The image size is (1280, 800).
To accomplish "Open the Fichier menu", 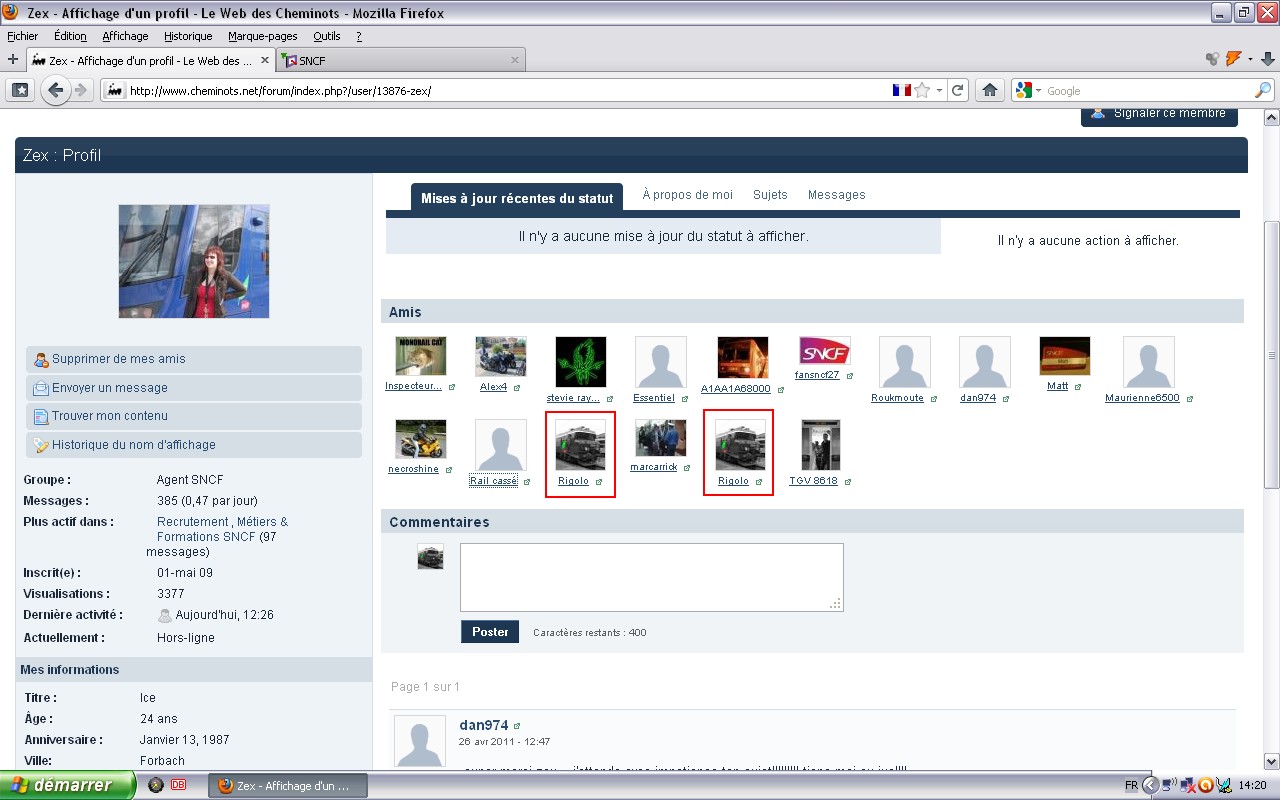I will click(22, 36).
